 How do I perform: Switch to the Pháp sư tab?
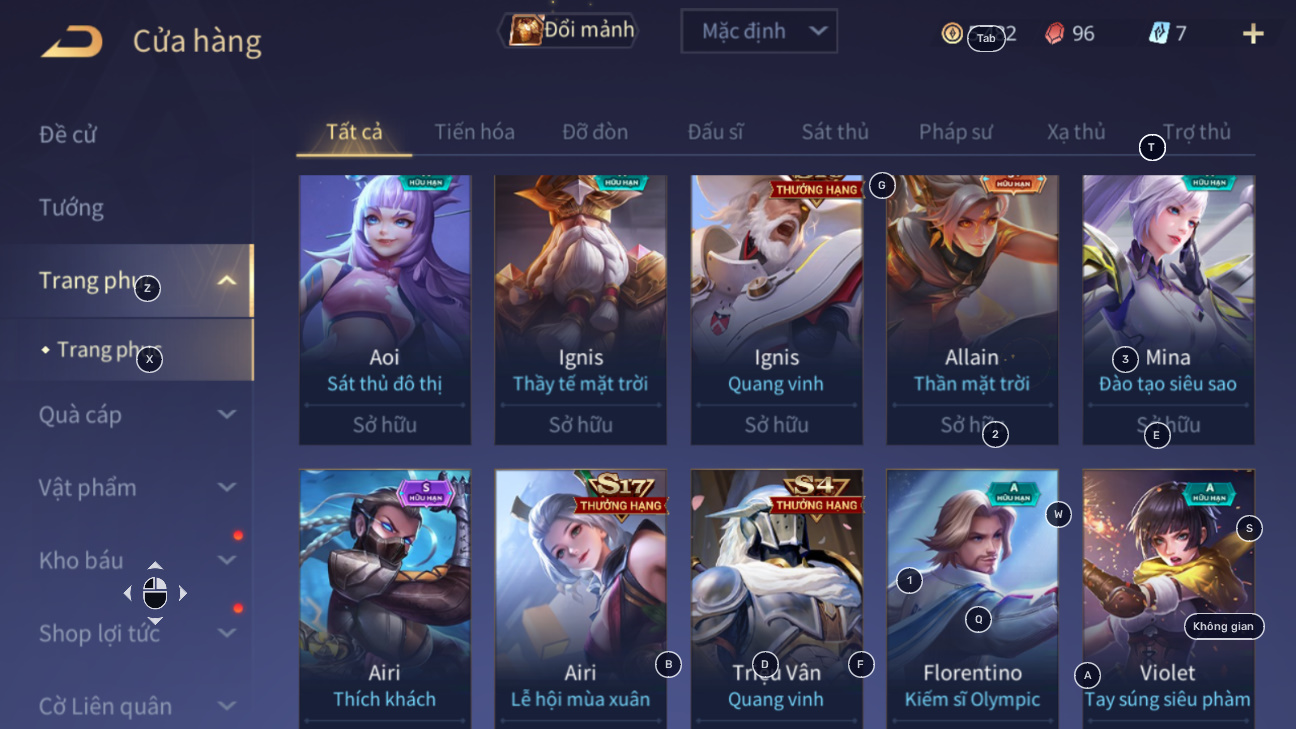[x=956, y=132]
